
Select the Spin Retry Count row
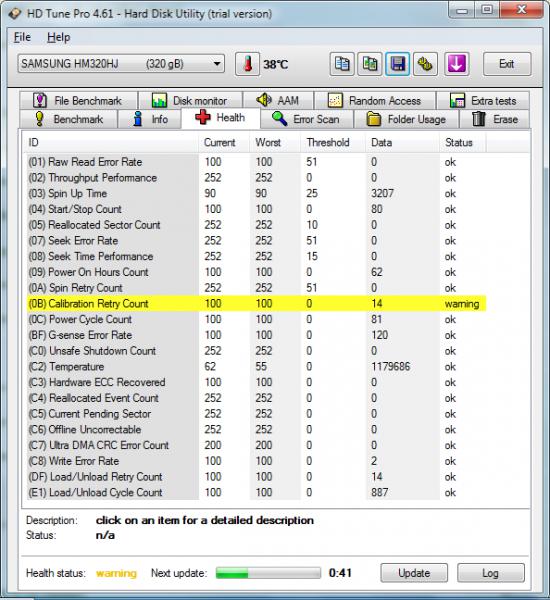click(256, 288)
